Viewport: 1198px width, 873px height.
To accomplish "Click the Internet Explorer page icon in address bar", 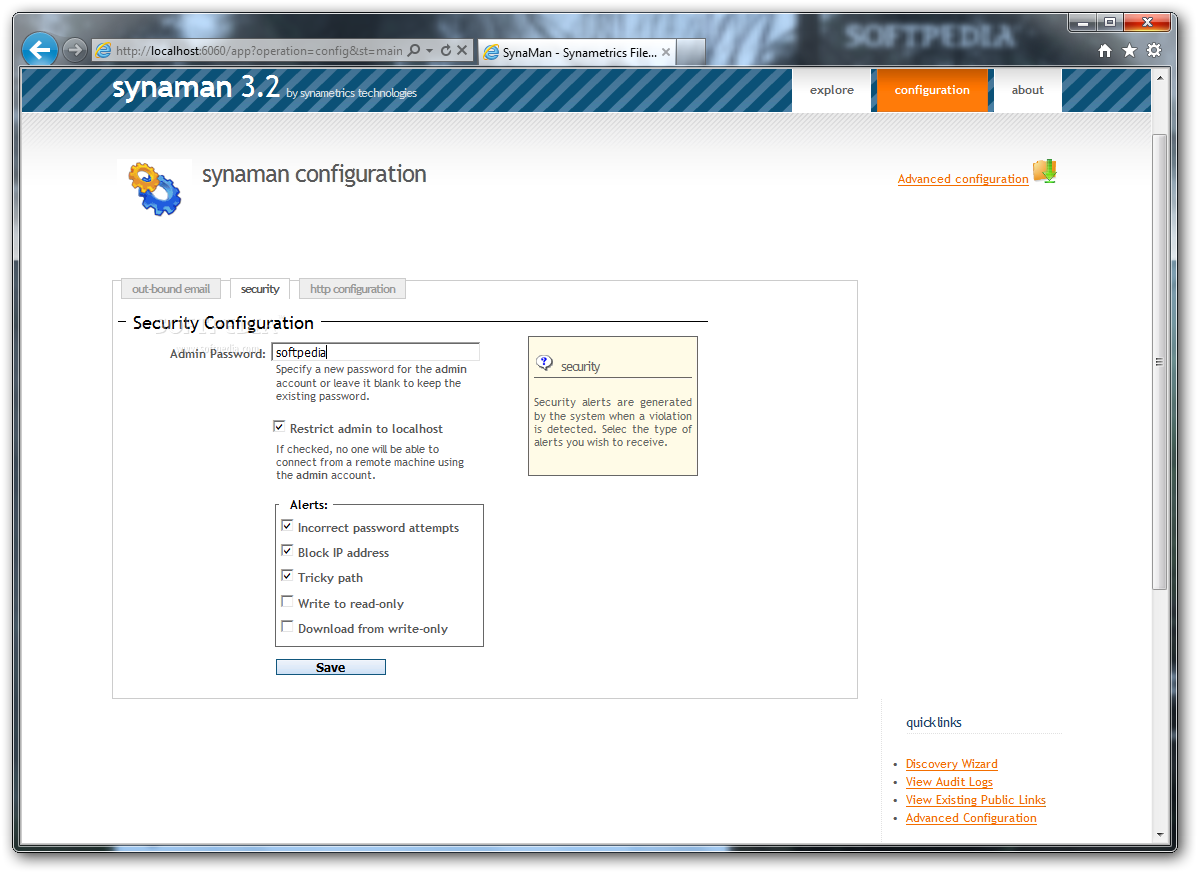I will [x=103, y=50].
